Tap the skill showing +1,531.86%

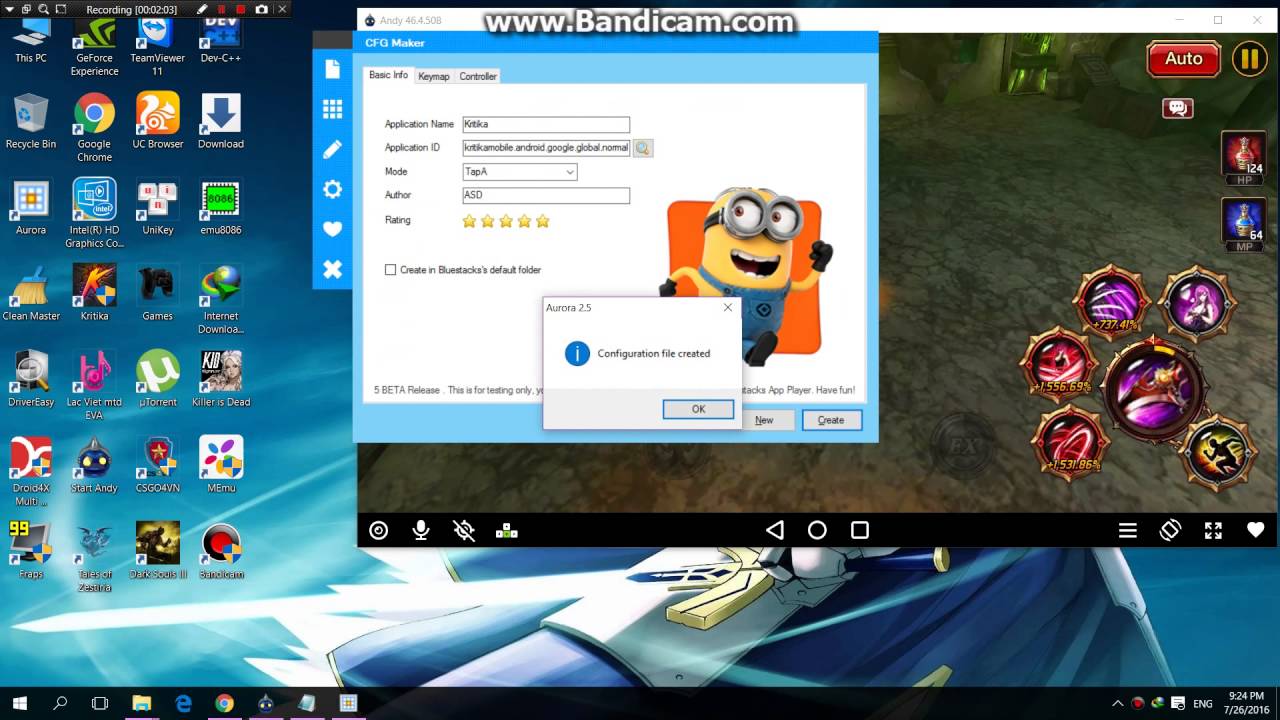pyautogui.click(x=1069, y=441)
